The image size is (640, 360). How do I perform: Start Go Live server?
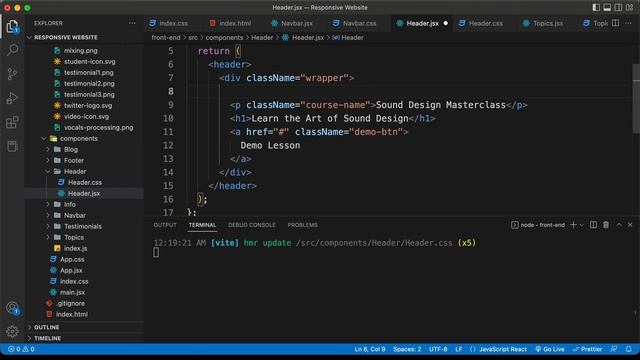point(550,349)
